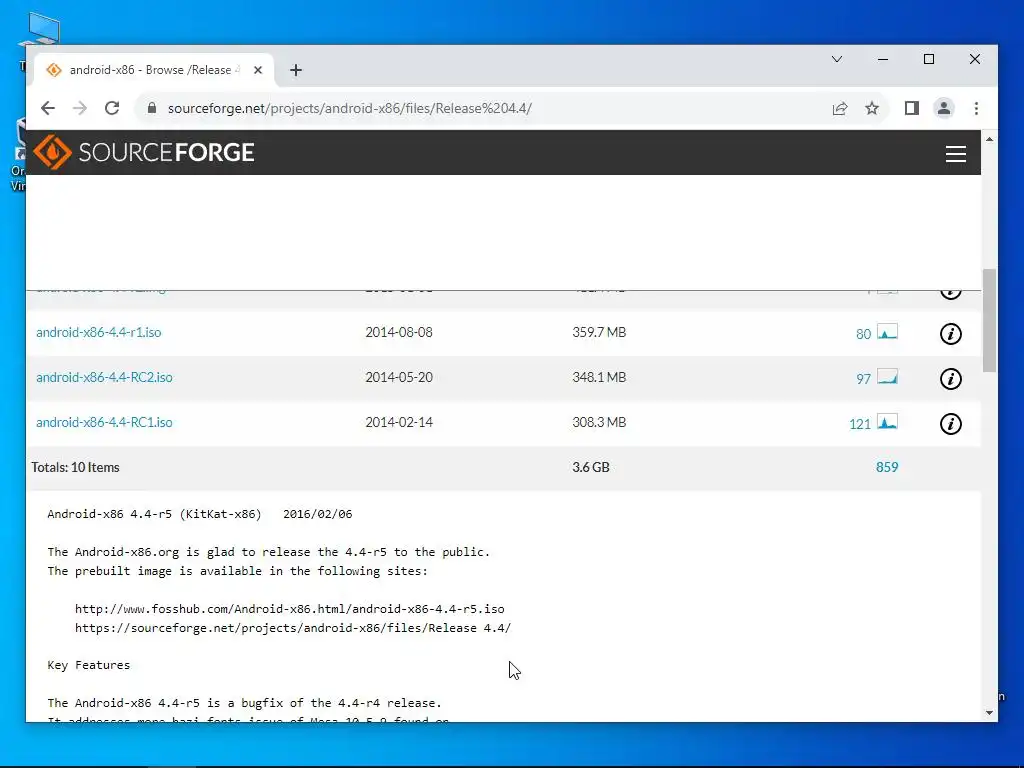Click the fosshub.com URL text
Image resolution: width=1024 pixels, height=768 pixels.
[289, 609]
